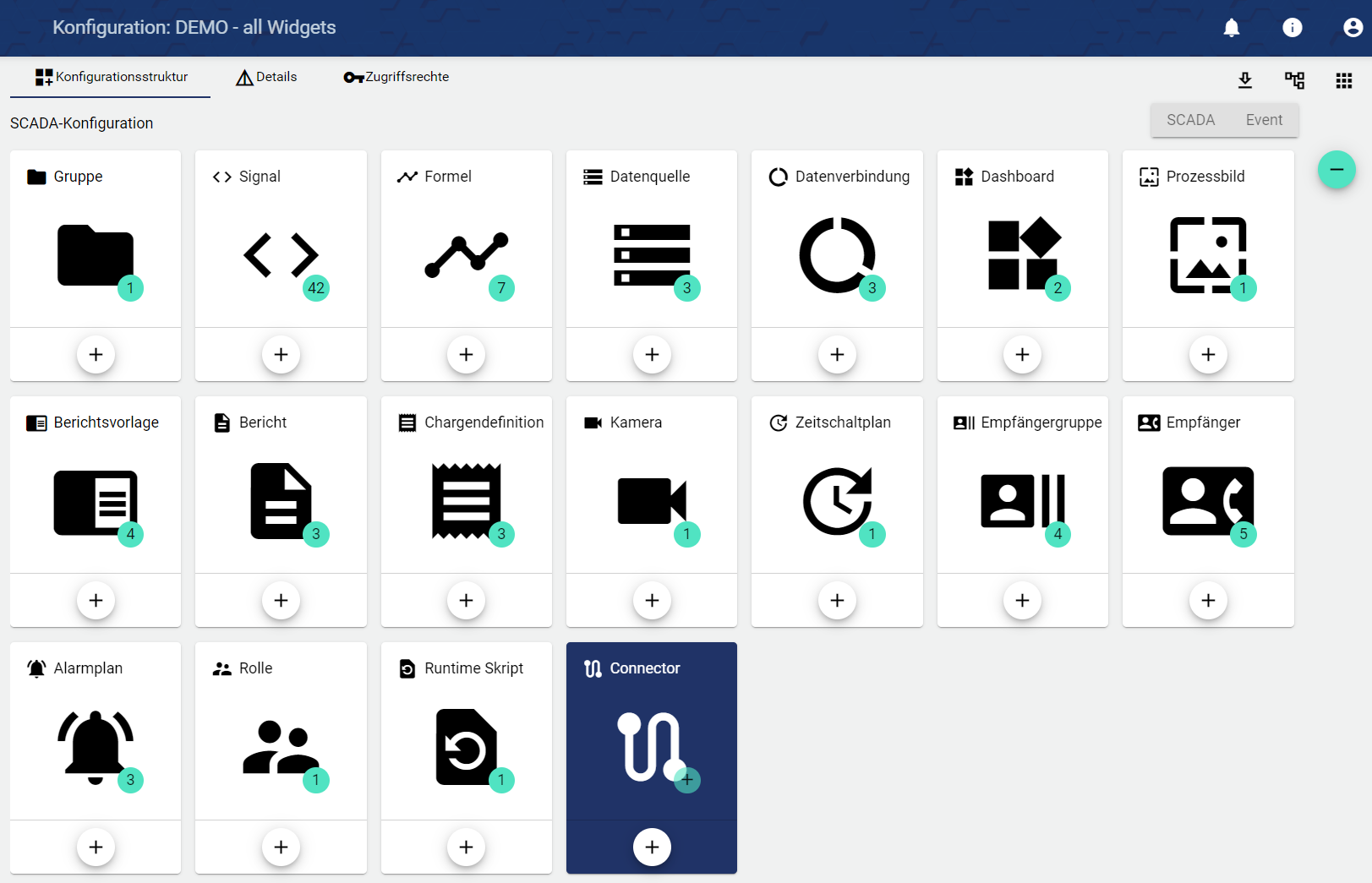Open the Zugriffsrechte tab
This screenshot has height=883, width=1372.
(x=396, y=77)
